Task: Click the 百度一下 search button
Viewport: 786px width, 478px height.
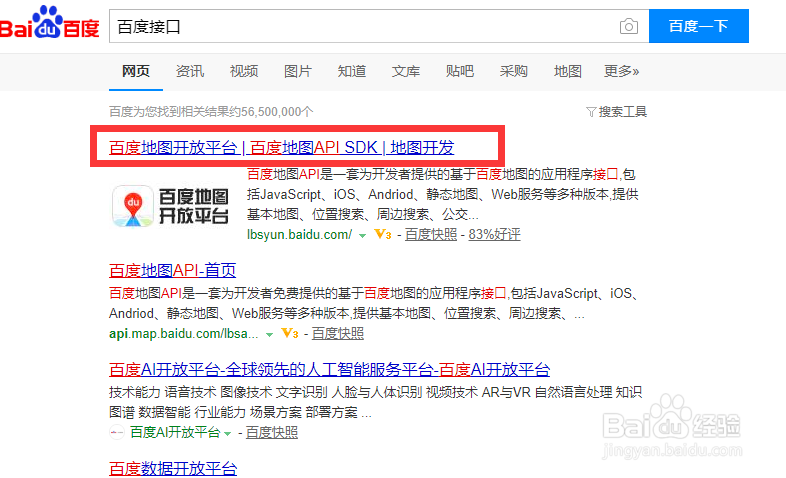Action: click(x=698, y=26)
